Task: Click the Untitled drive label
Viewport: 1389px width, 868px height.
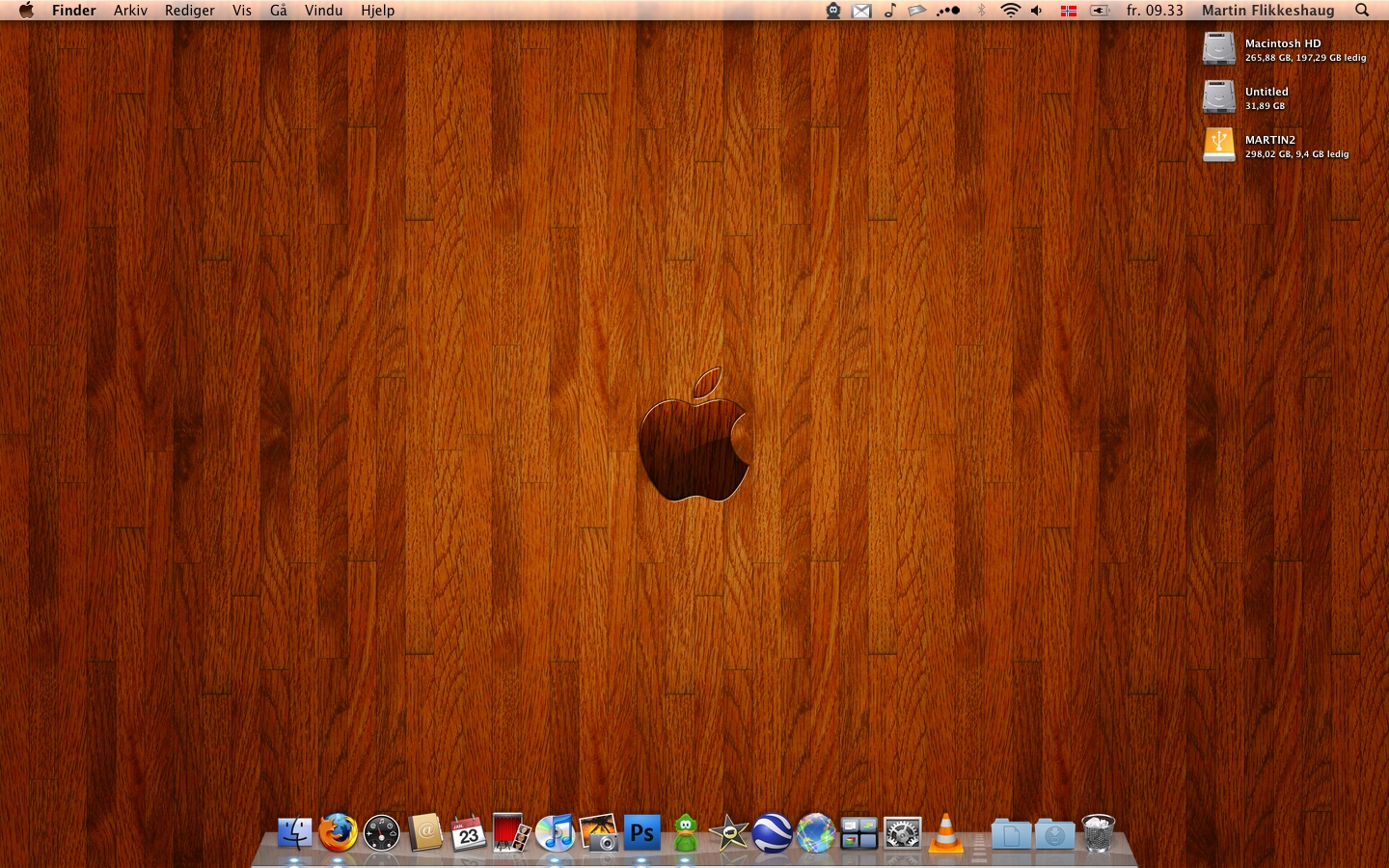Action: pos(1266,92)
